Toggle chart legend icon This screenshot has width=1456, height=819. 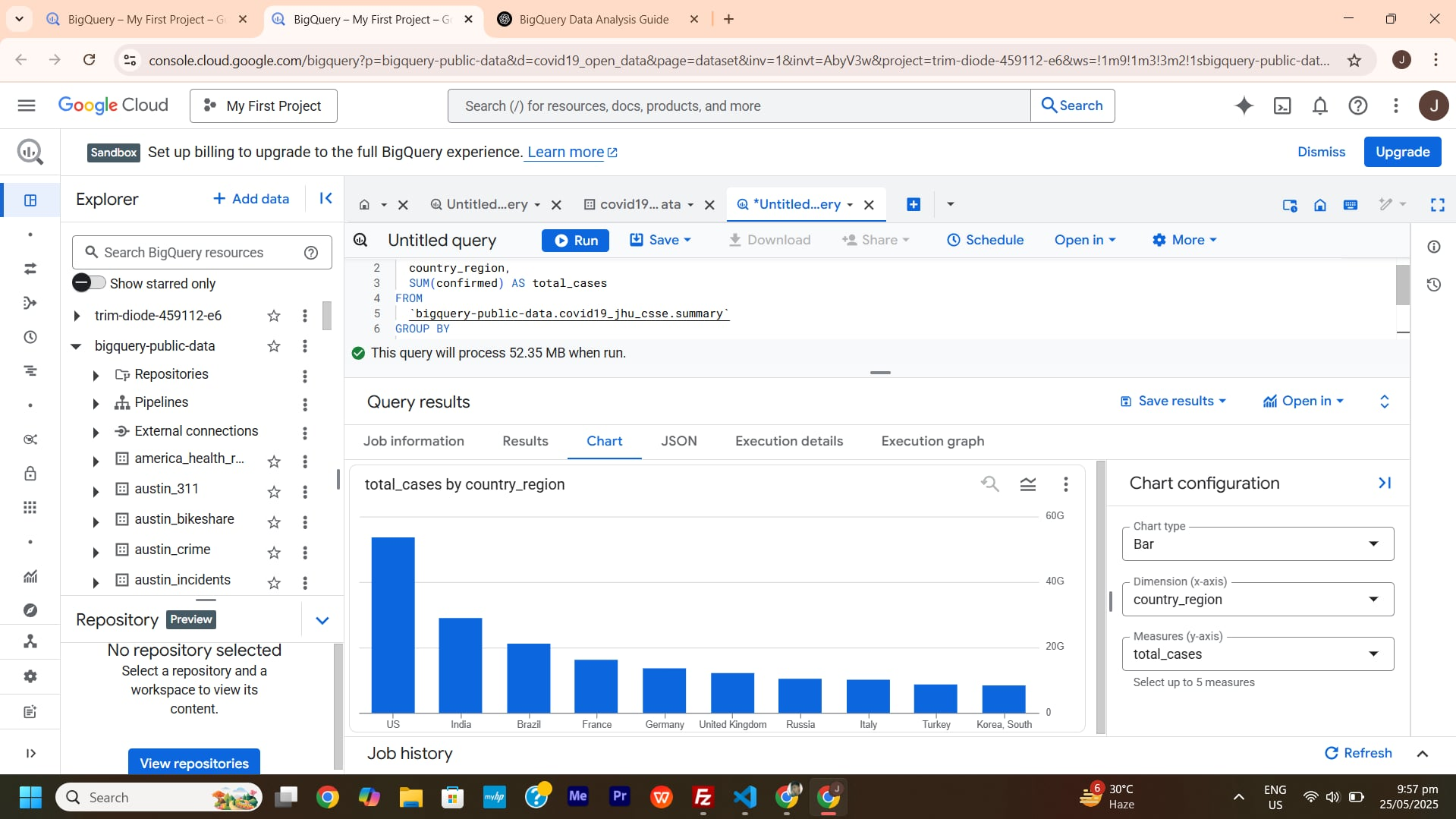pos(1028,484)
